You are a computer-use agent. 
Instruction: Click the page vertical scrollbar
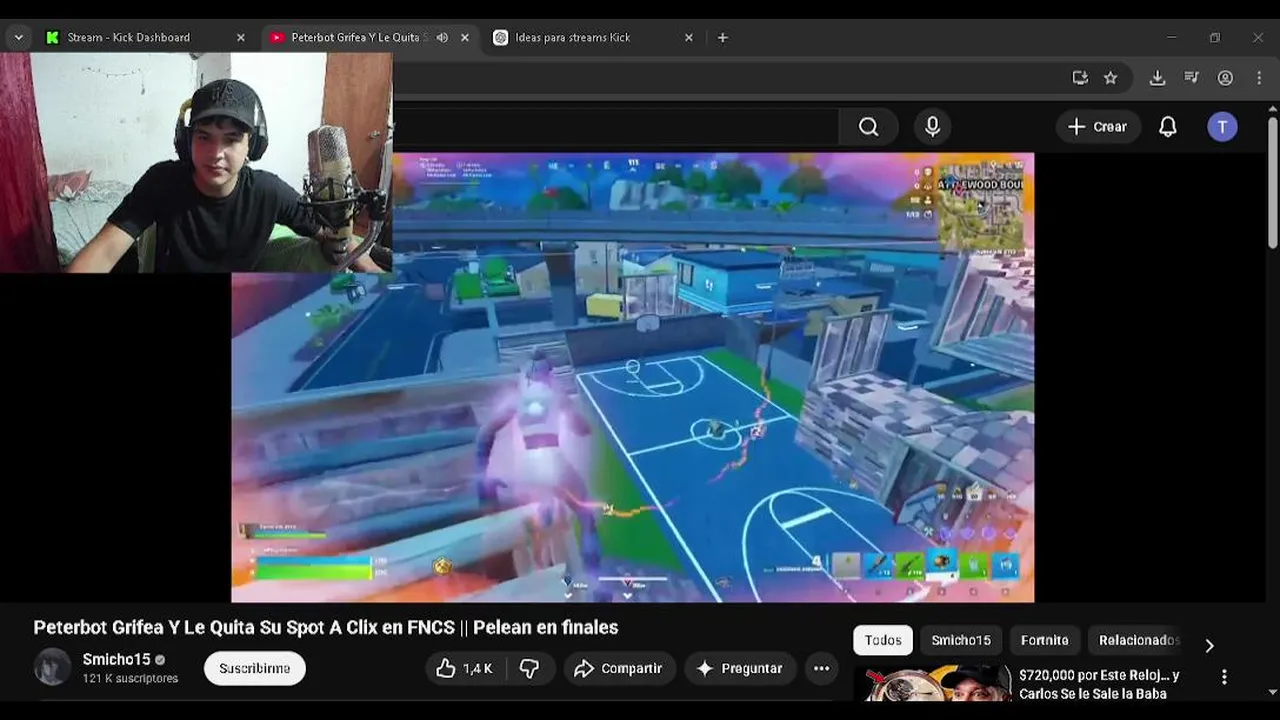(x=1272, y=185)
